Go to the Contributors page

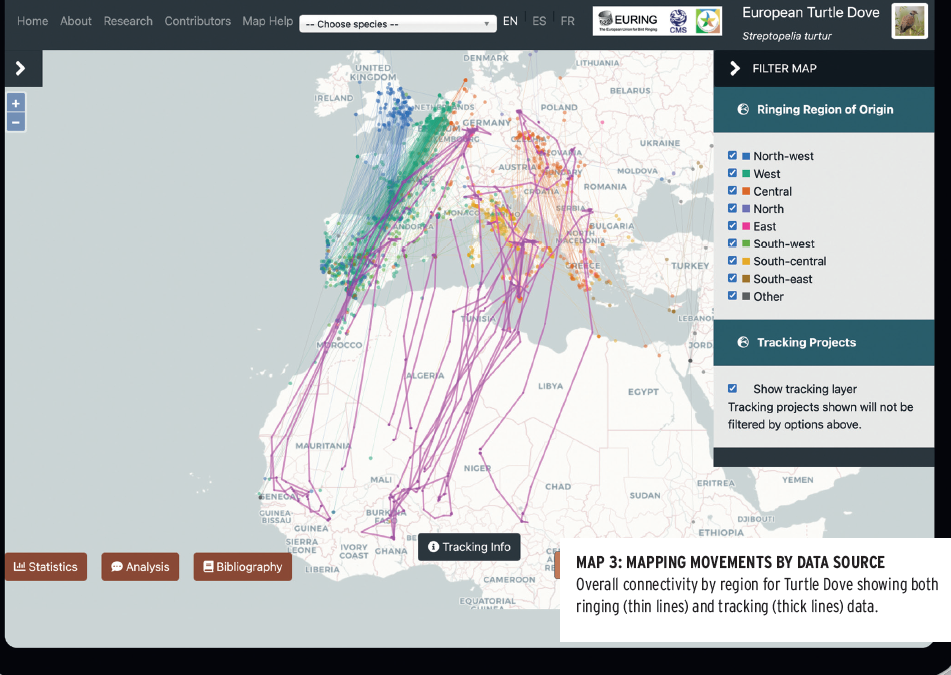198,21
